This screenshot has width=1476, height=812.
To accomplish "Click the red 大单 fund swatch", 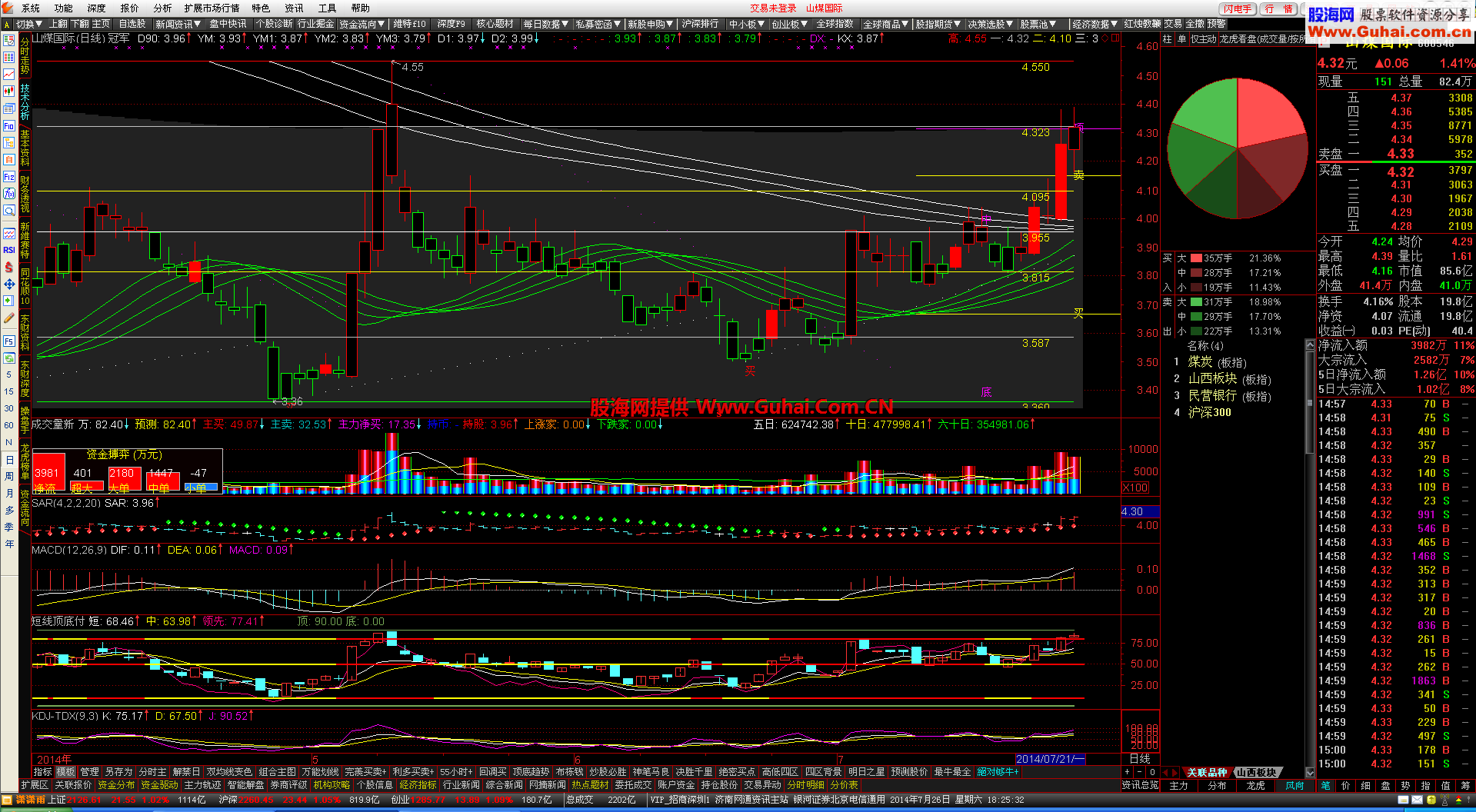I will point(123,478).
